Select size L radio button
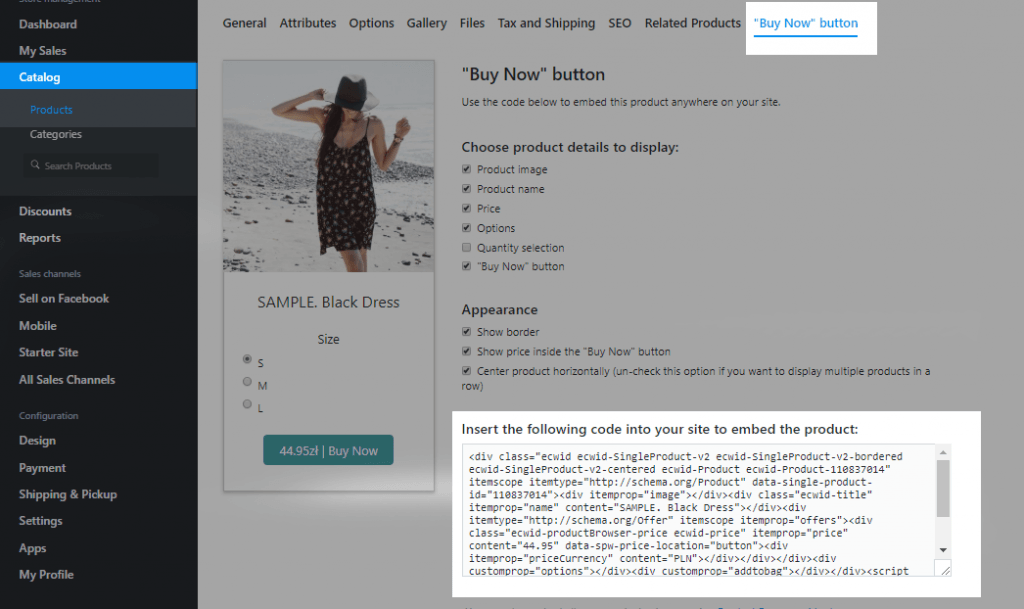Image resolution: width=1024 pixels, height=609 pixels. [247, 404]
